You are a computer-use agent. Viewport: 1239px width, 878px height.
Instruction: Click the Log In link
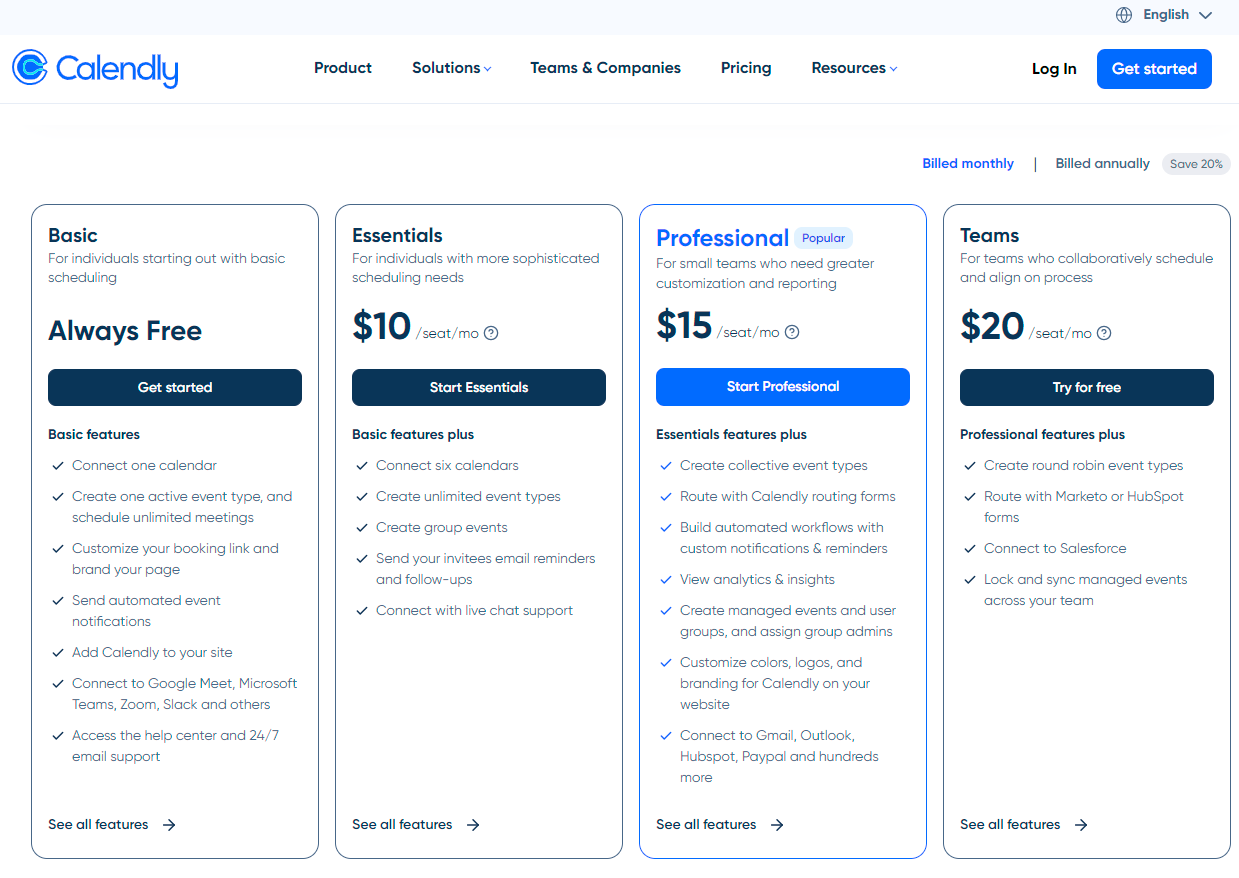tap(1054, 69)
